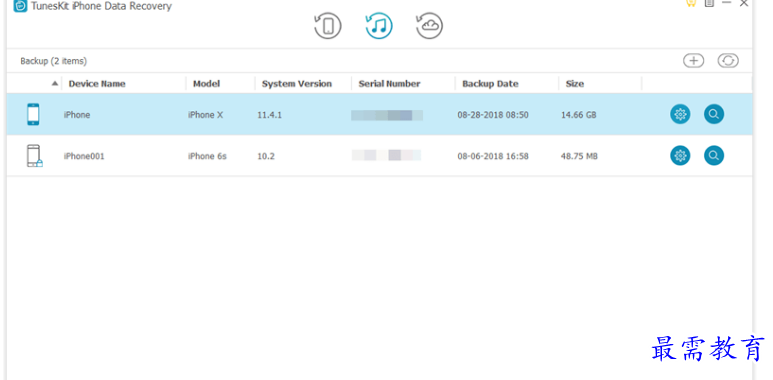Viewport: 773px width, 380px height.
Task: Select Recover from iCloud backup icon
Action: (429, 26)
